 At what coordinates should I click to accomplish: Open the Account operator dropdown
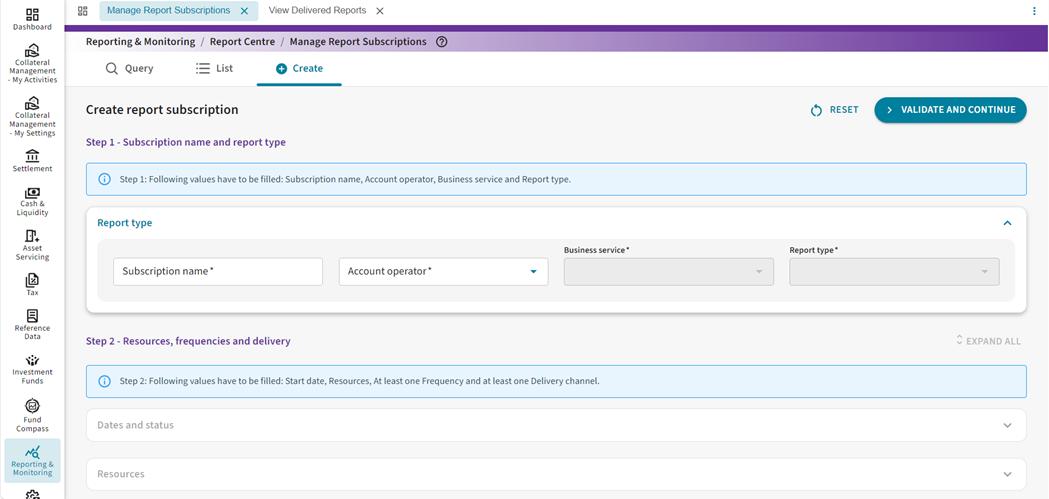(443, 271)
